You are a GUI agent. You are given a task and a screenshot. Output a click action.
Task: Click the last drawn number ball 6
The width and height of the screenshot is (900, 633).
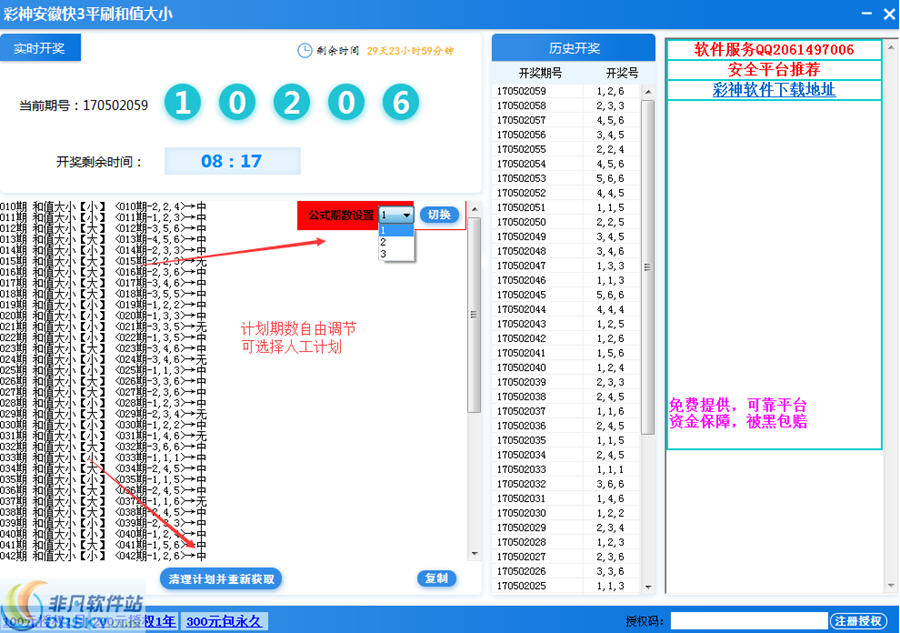(400, 103)
